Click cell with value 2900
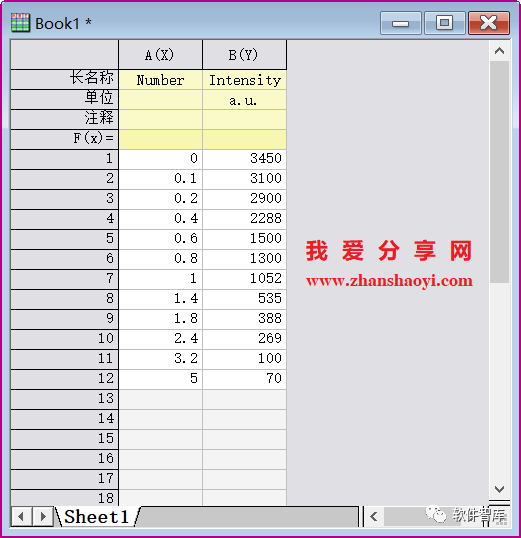 point(244,199)
